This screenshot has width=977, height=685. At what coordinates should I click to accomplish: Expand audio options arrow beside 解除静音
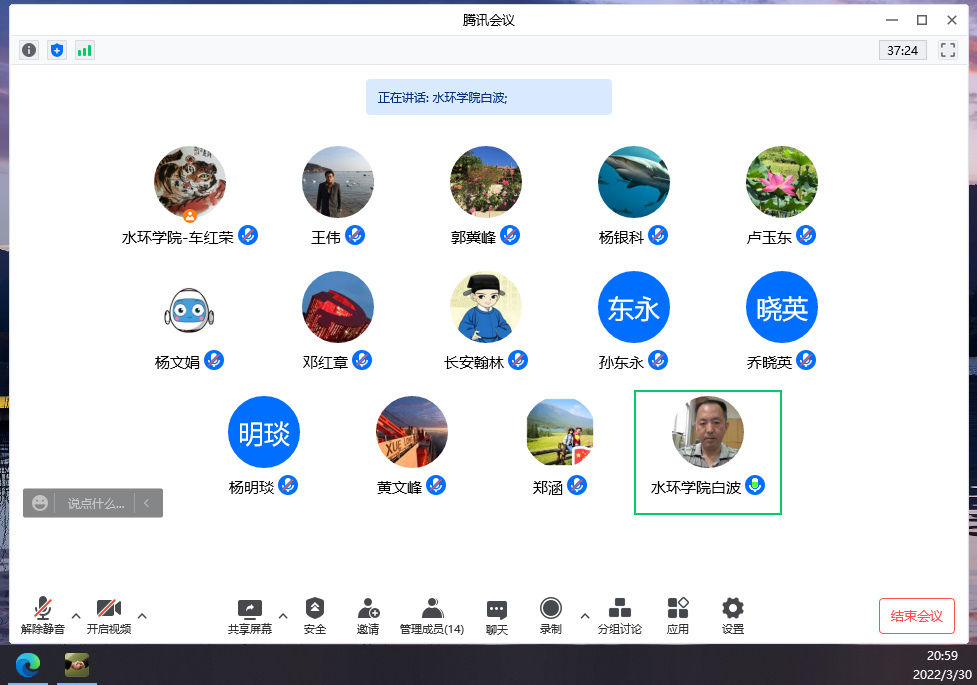coord(76,615)
